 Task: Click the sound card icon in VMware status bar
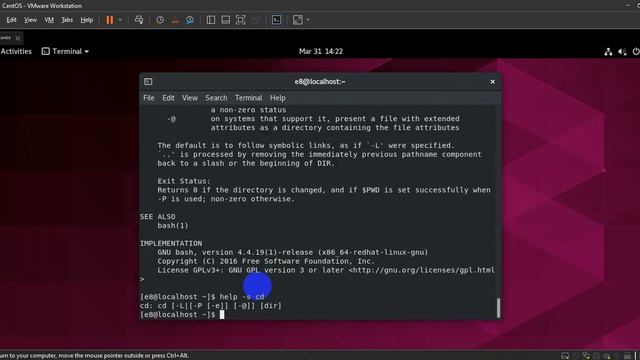[x=607, y=356]
